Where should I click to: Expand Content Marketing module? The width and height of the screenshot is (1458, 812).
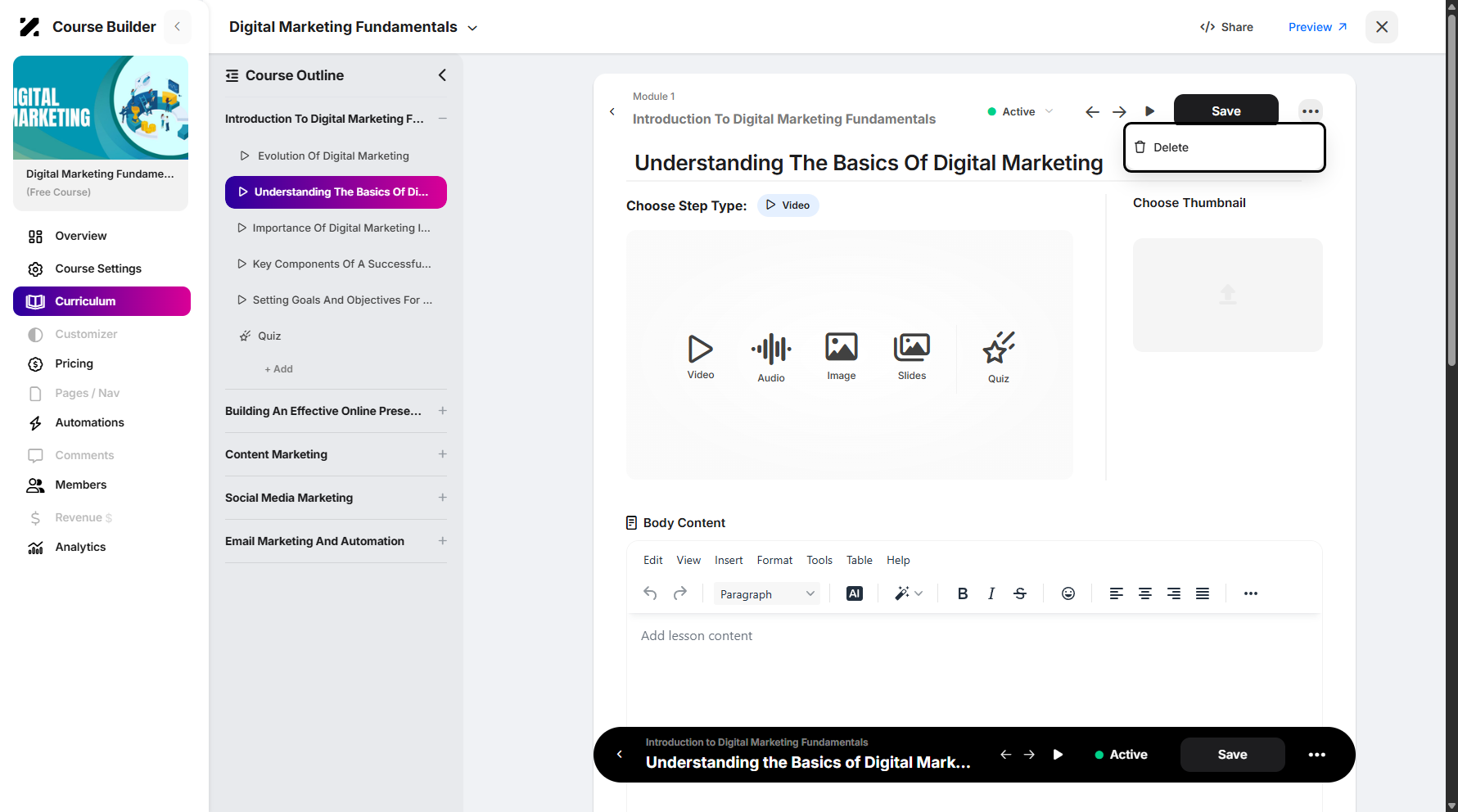[443, 454]
